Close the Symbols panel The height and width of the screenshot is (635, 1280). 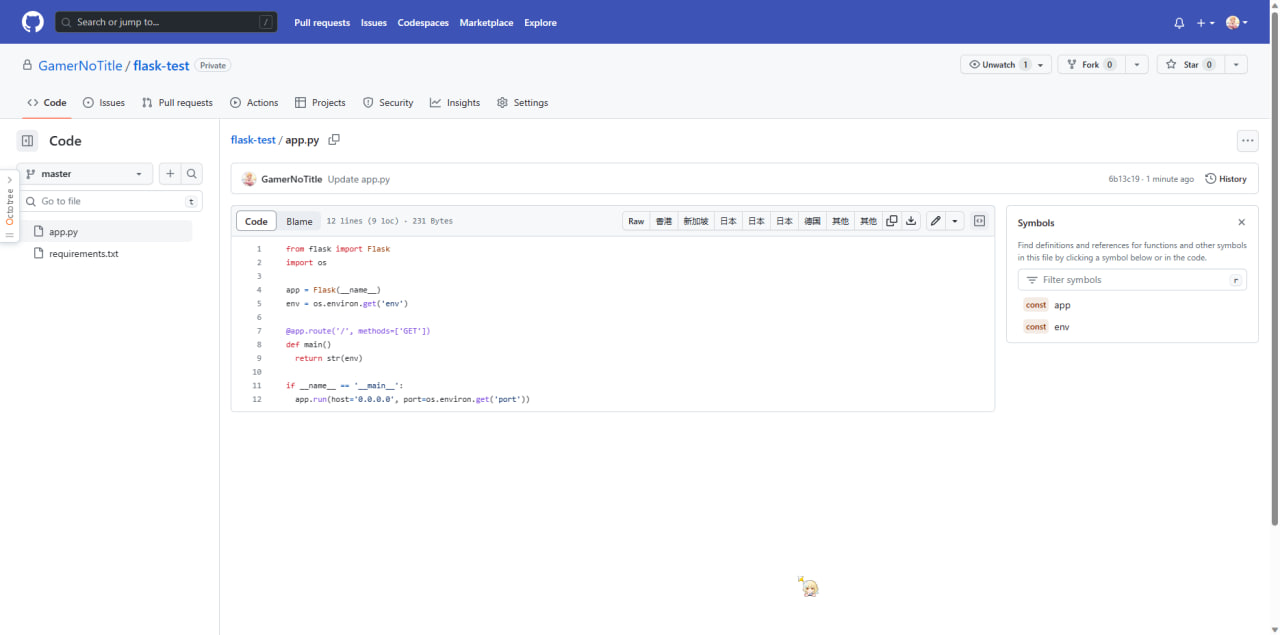tap(1241, 223)
